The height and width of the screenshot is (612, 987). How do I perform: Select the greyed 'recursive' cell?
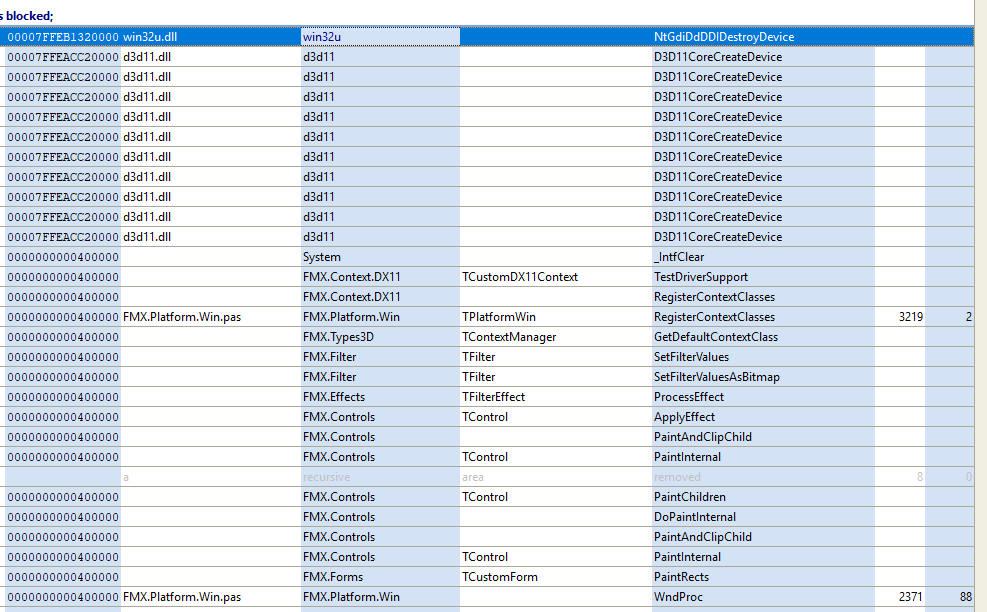[380, 477]
